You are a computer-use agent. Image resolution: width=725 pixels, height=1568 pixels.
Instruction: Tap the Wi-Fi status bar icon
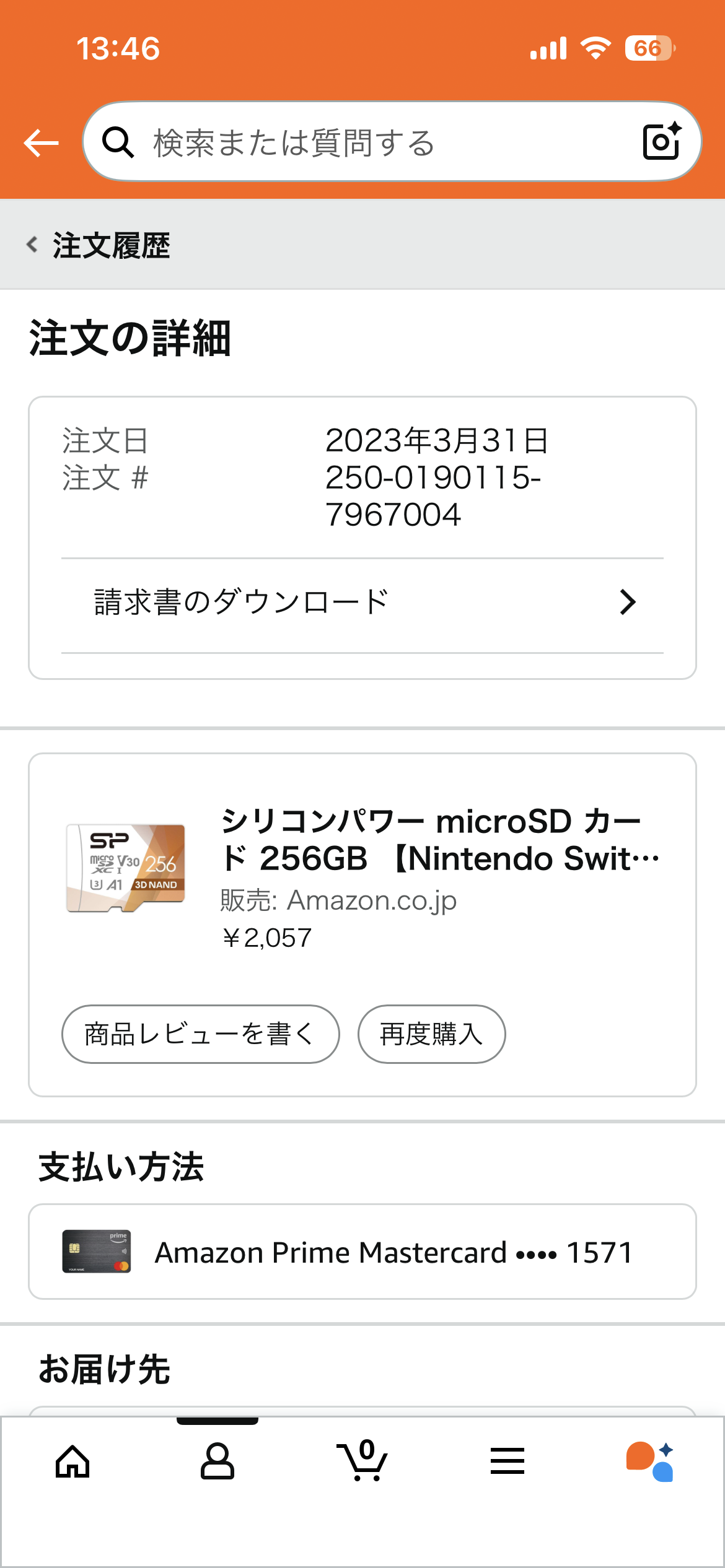pos(595,48)
